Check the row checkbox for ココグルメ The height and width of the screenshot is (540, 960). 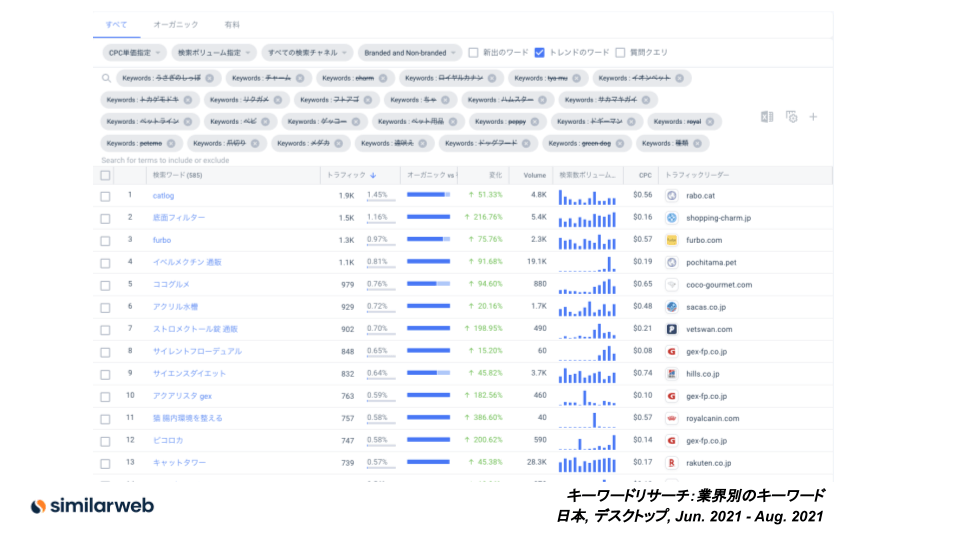point(105,285)
